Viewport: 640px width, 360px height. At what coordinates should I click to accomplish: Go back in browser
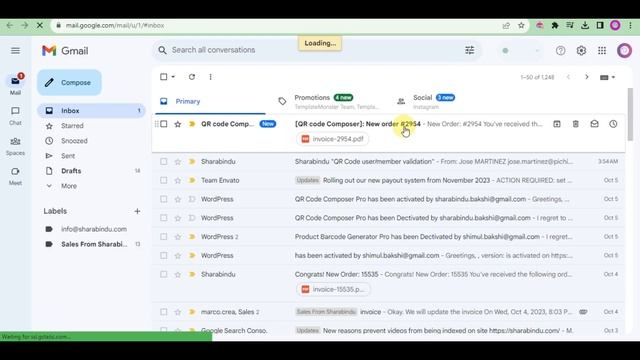click(10, 25)
